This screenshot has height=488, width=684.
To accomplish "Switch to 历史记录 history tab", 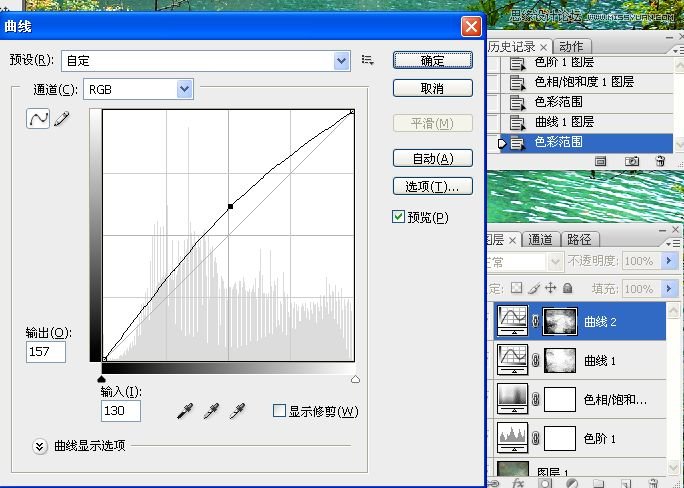I will [x=512, y=46].
